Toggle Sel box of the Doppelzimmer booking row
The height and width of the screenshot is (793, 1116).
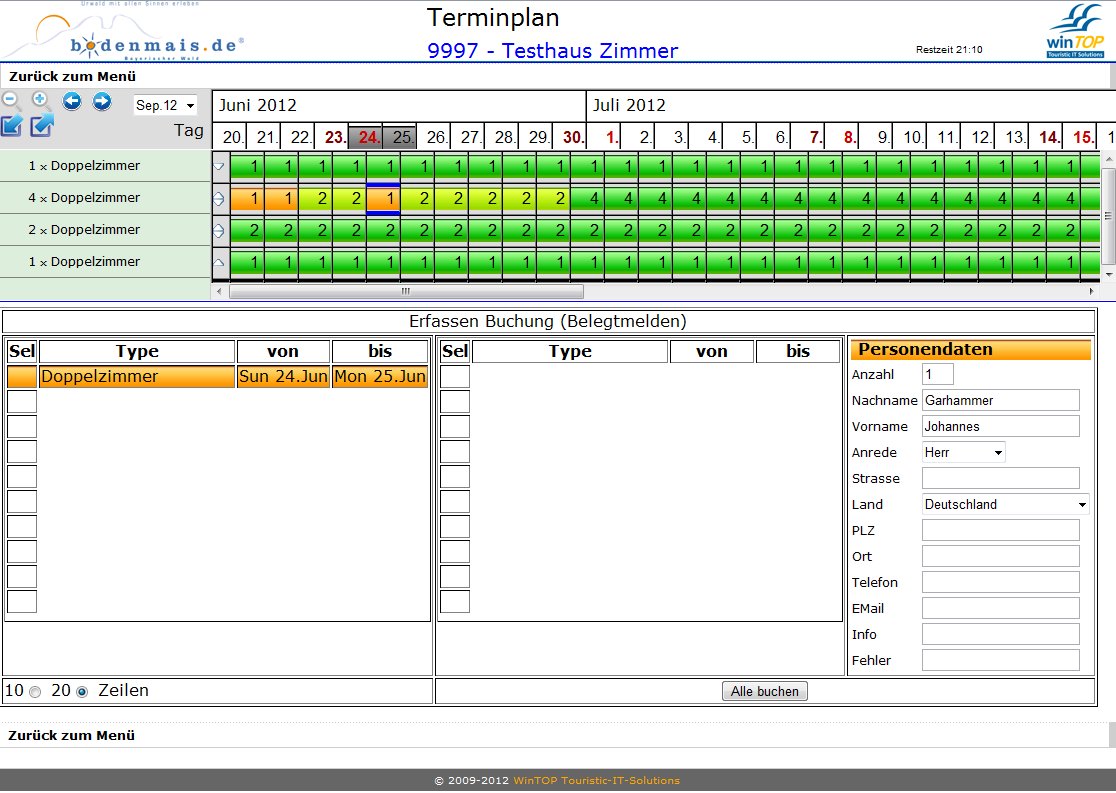coord(21,377)
